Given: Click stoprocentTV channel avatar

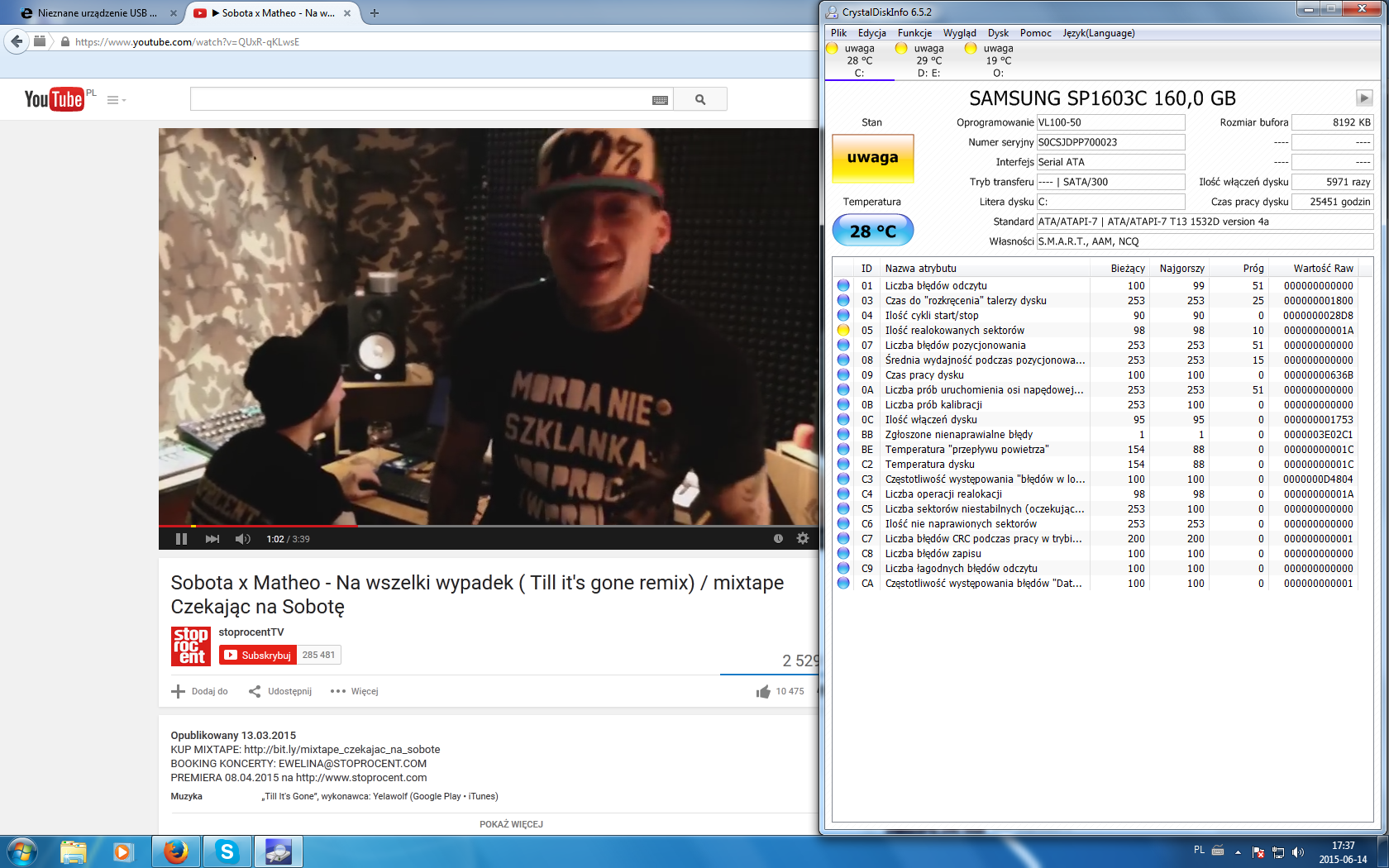Looking at the screenshot, I should (191, 646).
